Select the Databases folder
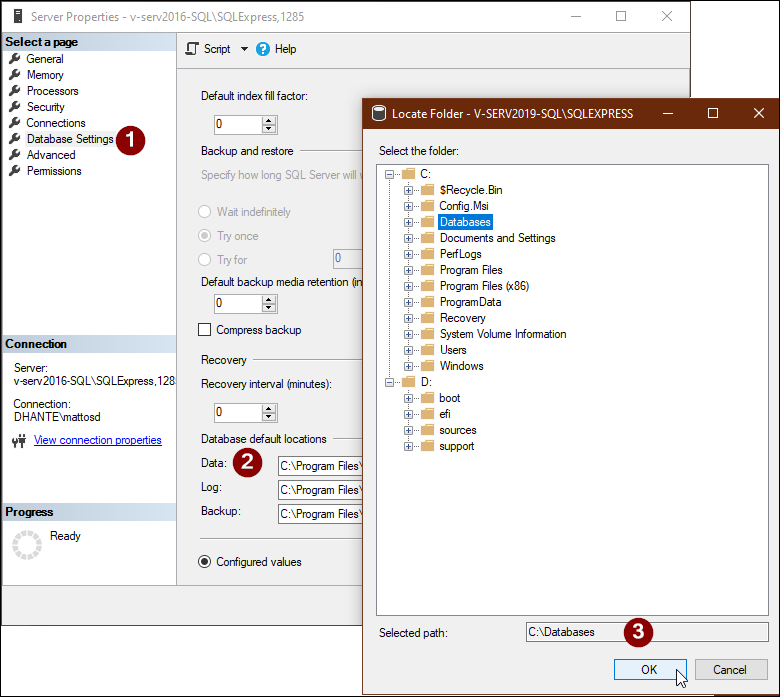The image size is (780, 697). (465, 222)
